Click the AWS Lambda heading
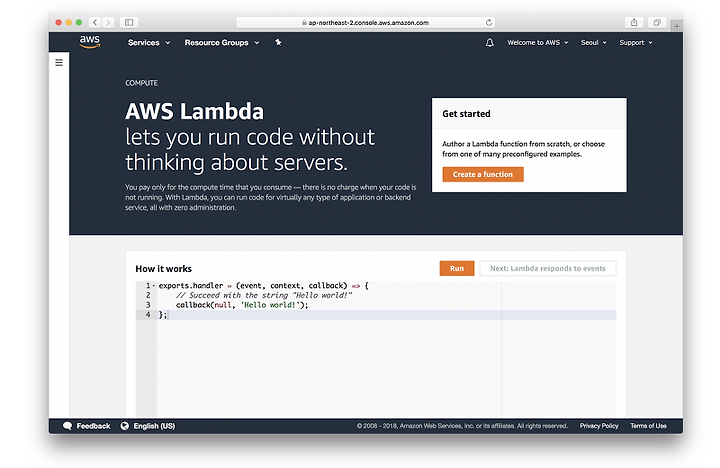This screenshot has height=468, width=720. [195, 111]
